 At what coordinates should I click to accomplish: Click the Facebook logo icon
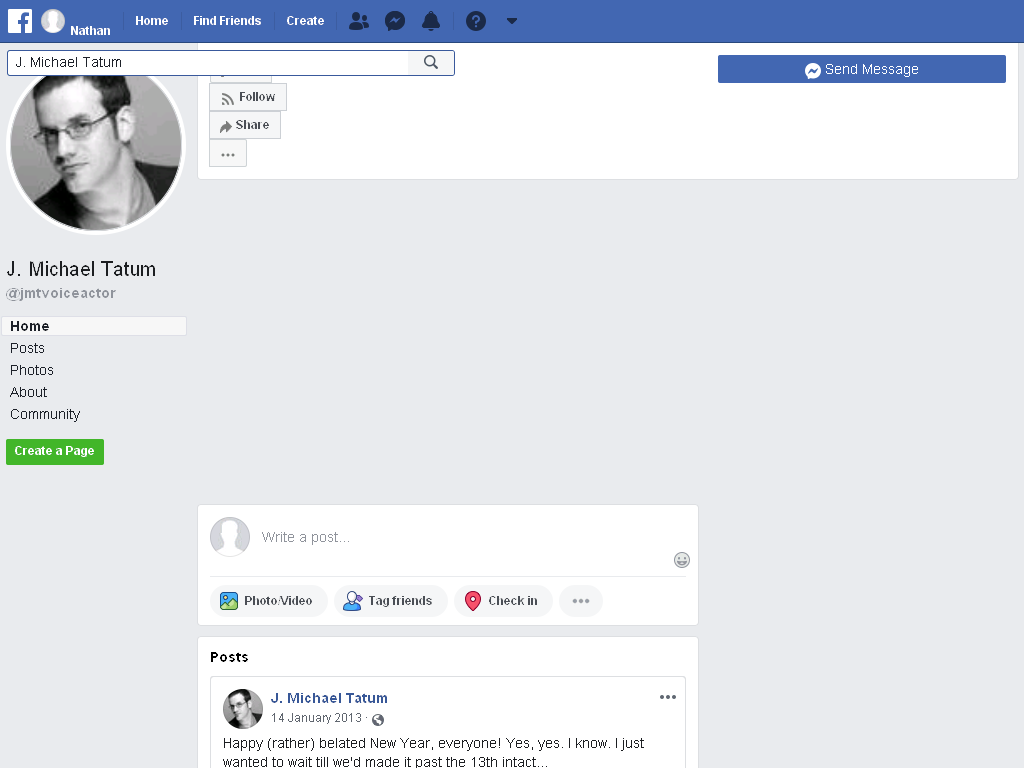20,21
